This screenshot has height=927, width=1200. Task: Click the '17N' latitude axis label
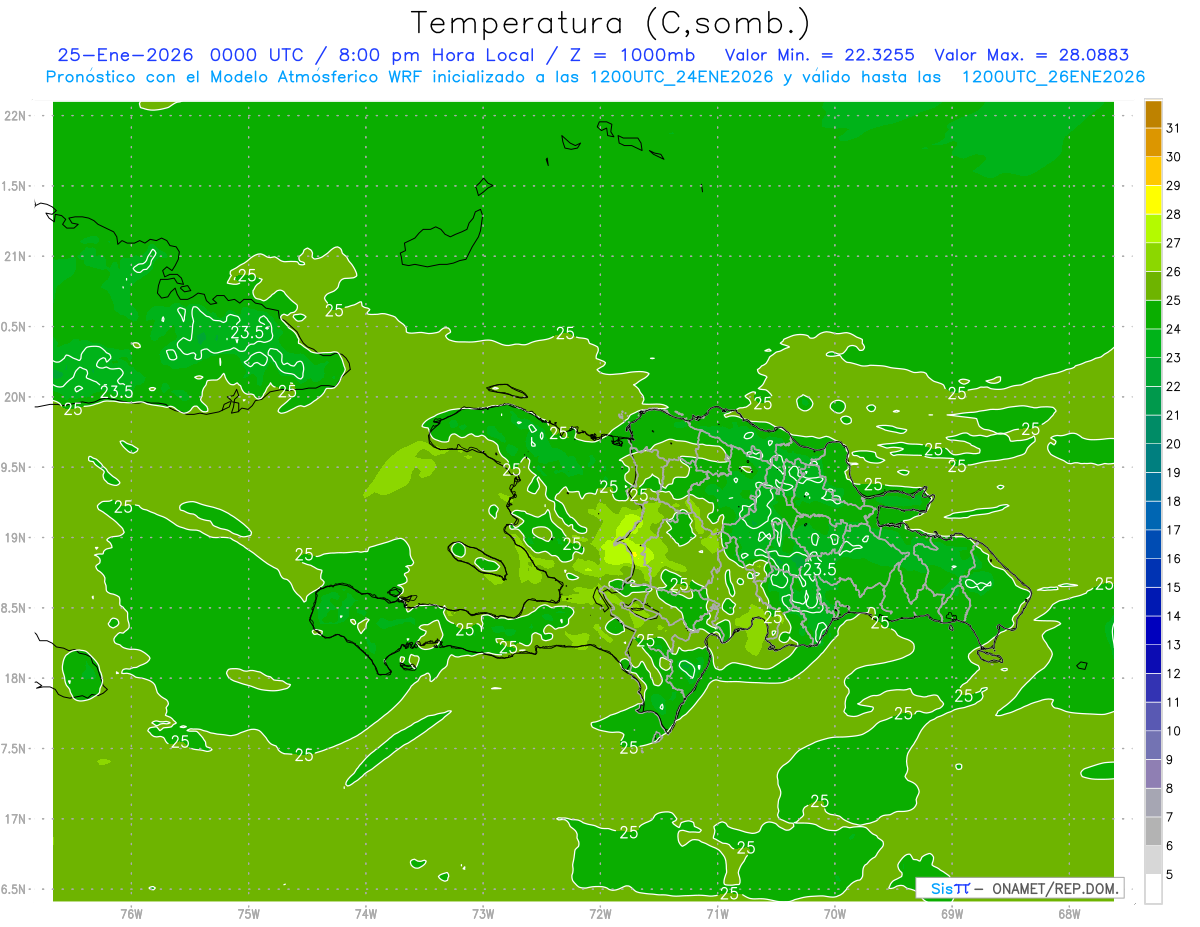[x=16, y=819]
